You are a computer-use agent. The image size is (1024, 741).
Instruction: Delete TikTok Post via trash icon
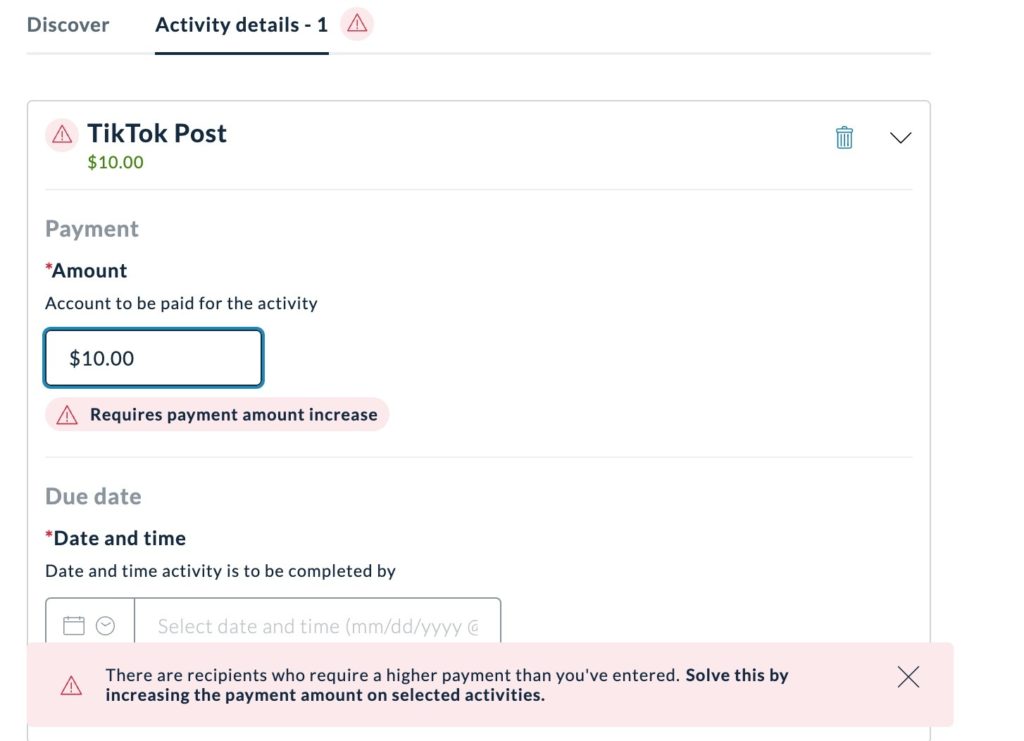point(844,137)
